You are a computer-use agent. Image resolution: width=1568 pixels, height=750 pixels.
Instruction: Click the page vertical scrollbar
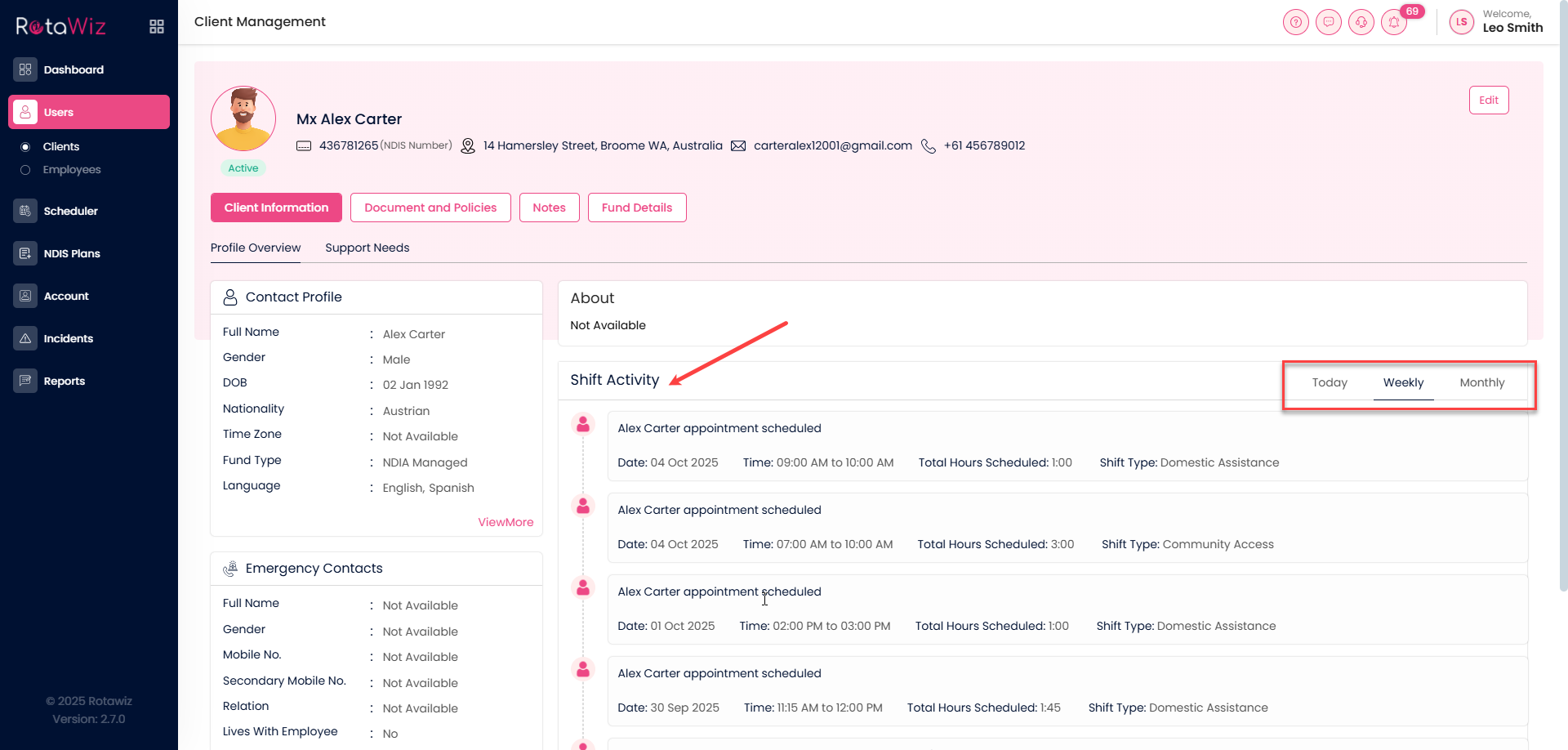1563,327
